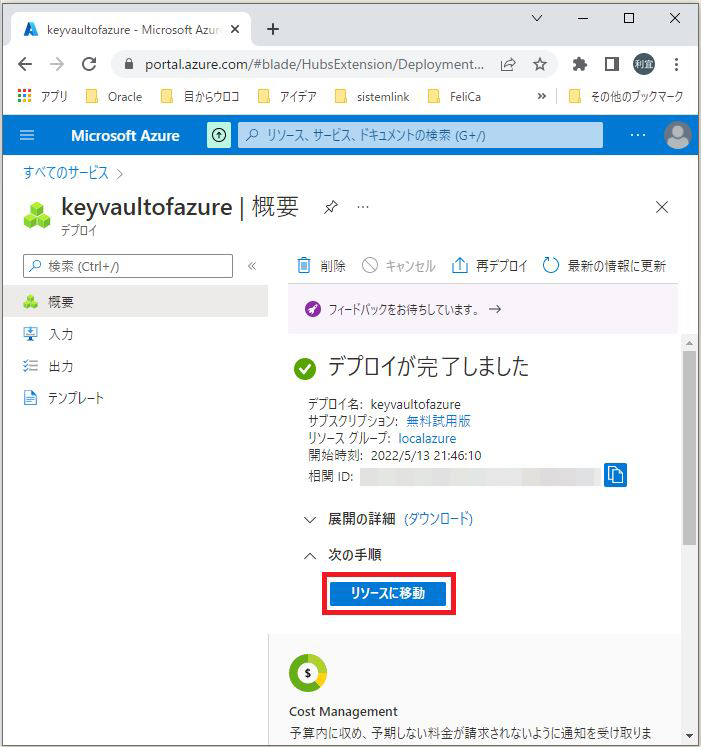701x747 pixels.
Task: Open the 目からウロコ bookmark folder
Action: (200, 97)
